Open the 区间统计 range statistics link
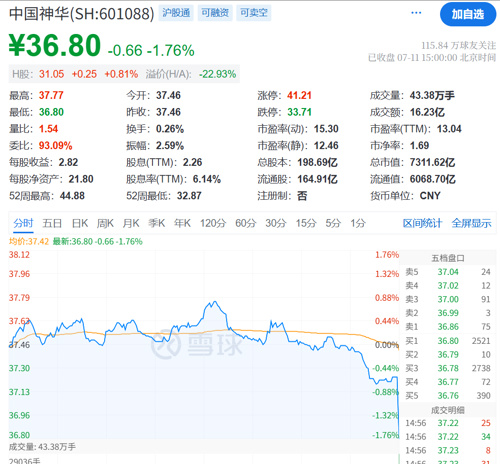500x464 pixels. tap(422, 223)
